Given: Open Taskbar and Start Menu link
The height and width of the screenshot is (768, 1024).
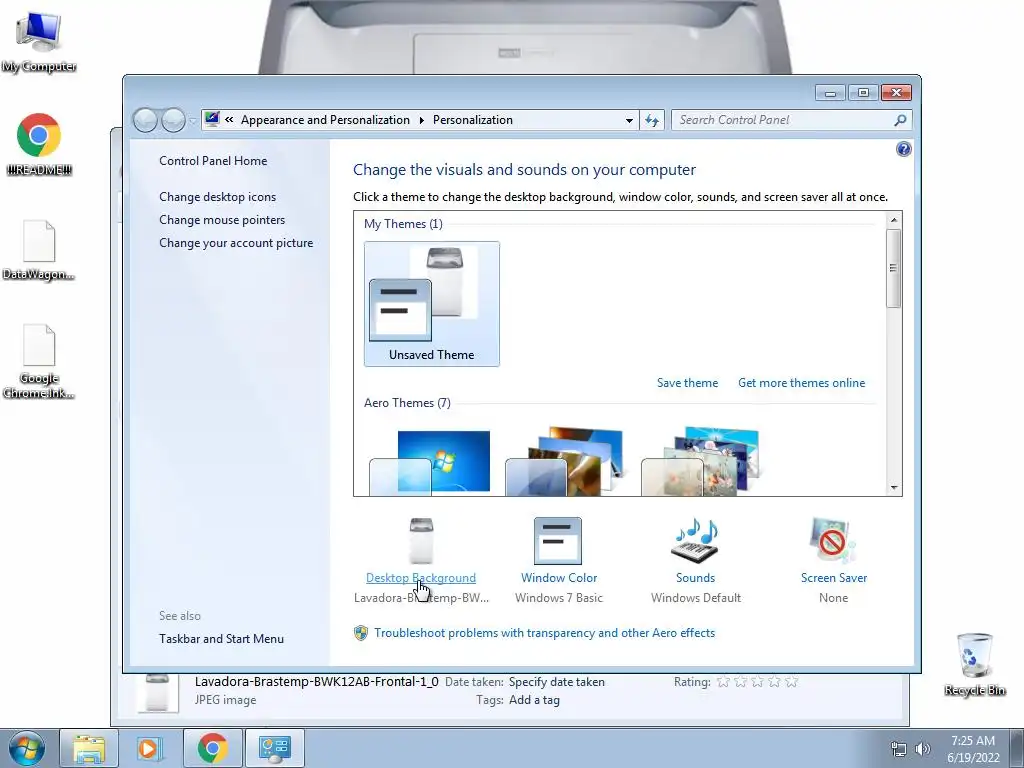Looking at the screenshot, I should click(x=221, y=639).
